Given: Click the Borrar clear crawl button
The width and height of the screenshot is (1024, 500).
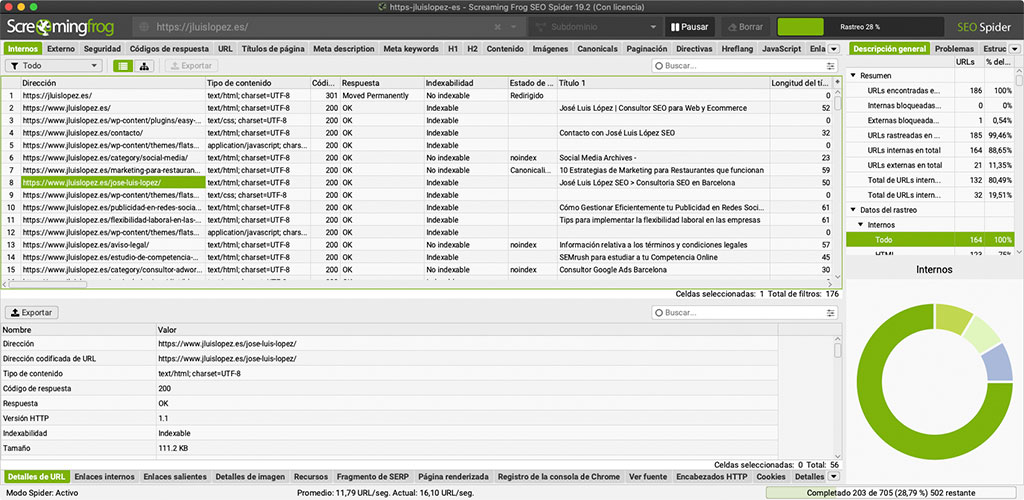Looking at the screenshot, I should (746, 27).
